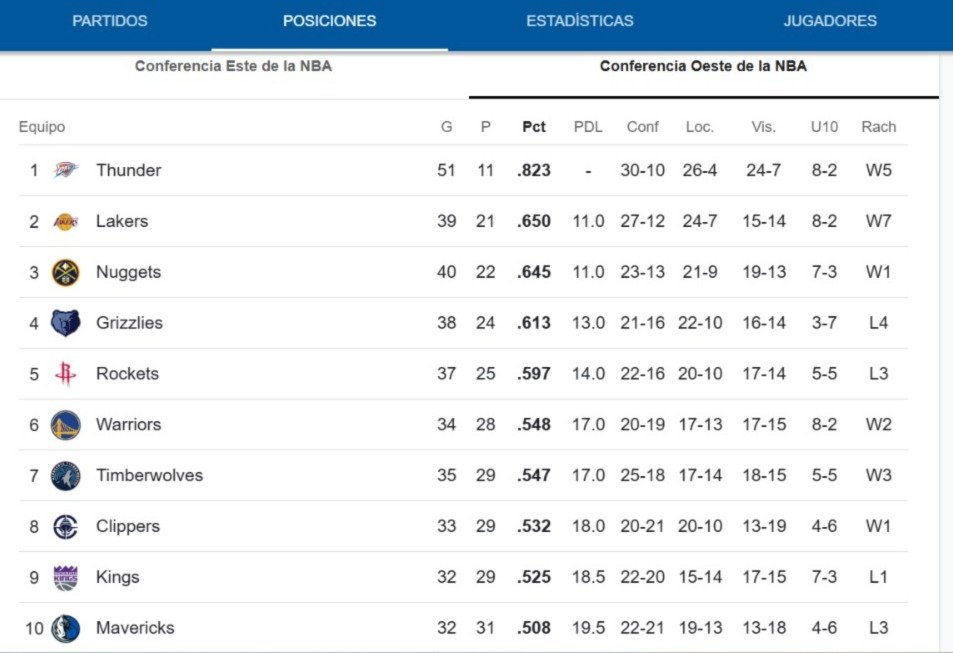Open the PARTIDOS tab
The image size is (953, 653).
pos(110,21)
